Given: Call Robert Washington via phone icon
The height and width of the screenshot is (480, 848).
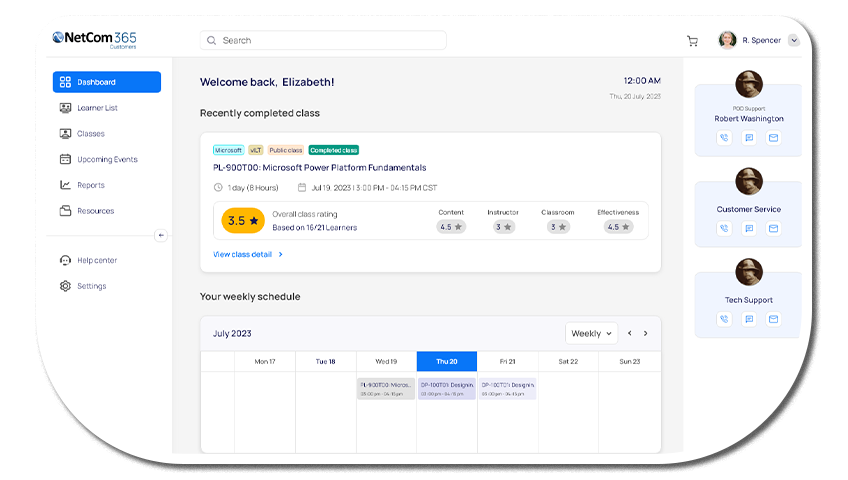Looking at the screenshot, I should (x=724, y=138).
